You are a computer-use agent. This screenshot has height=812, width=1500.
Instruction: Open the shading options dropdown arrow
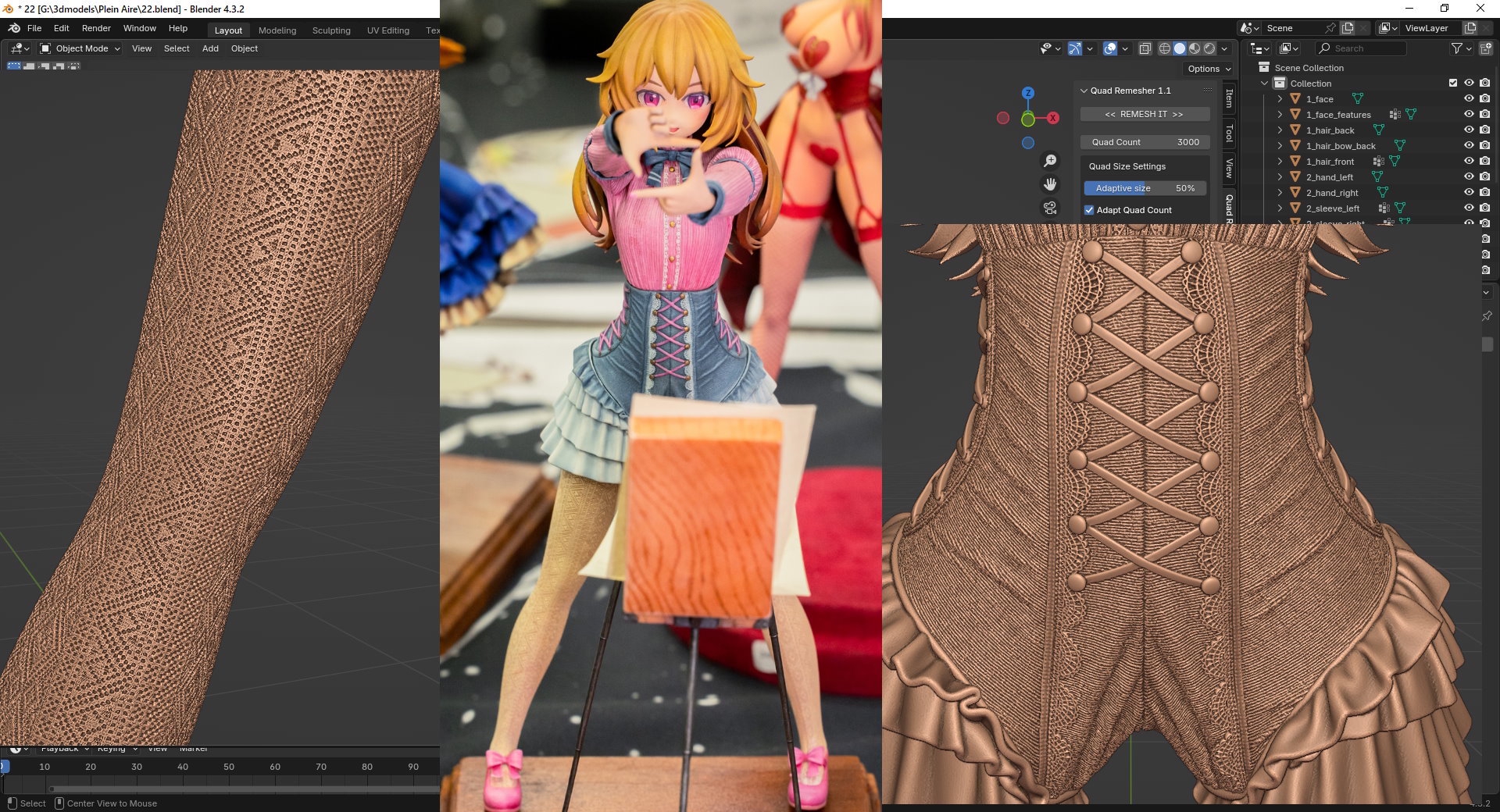pyautogui.click(x=1224, y=48)
